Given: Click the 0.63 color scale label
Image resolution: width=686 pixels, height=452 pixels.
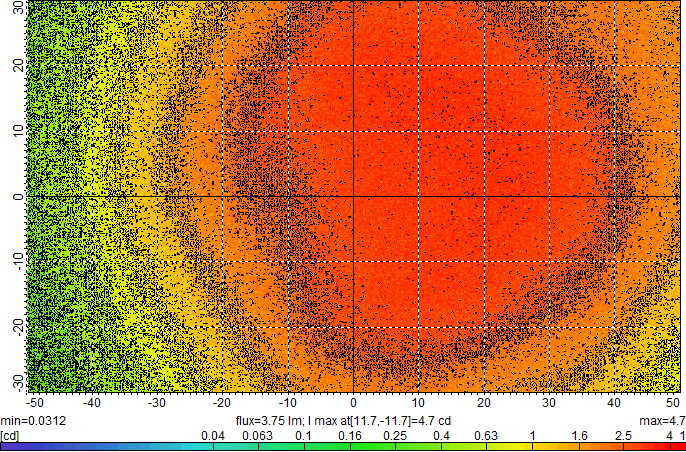Looking at the screenshot, I should pyautogui.click(x=486, y=436).
